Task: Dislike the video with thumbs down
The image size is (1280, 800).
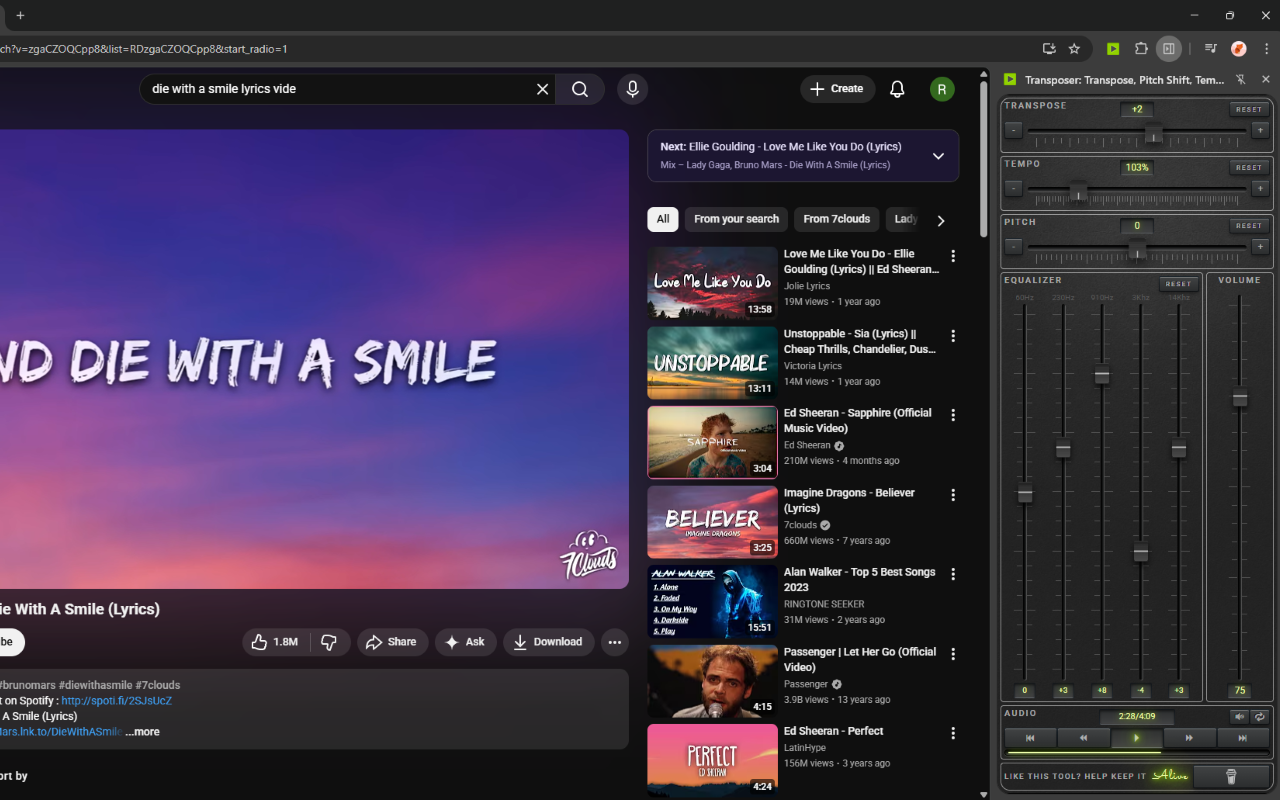Action: (330, 642)
